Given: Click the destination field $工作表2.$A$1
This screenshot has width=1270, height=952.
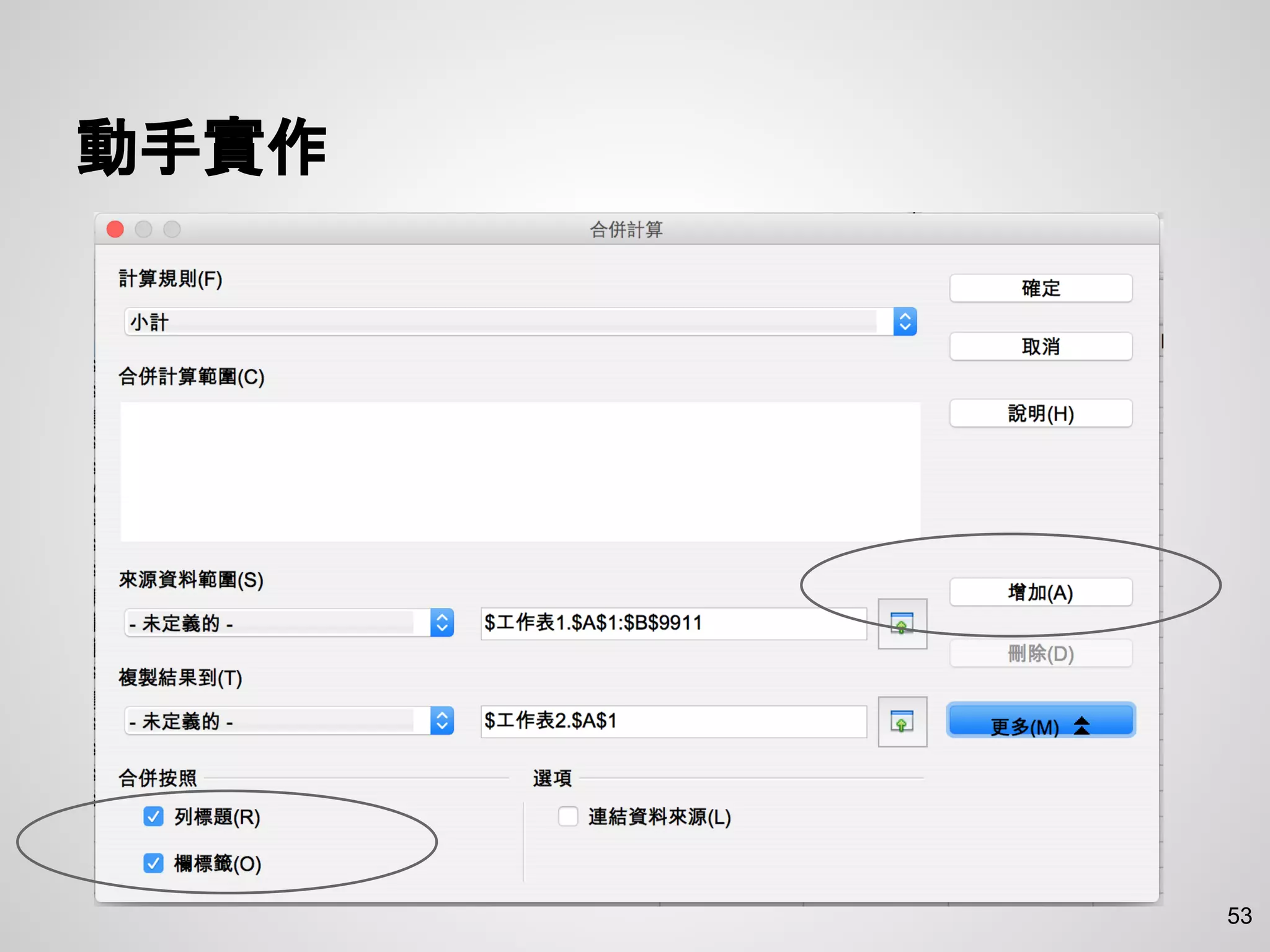Looking at the screenshot, I should tap(673, 721).
